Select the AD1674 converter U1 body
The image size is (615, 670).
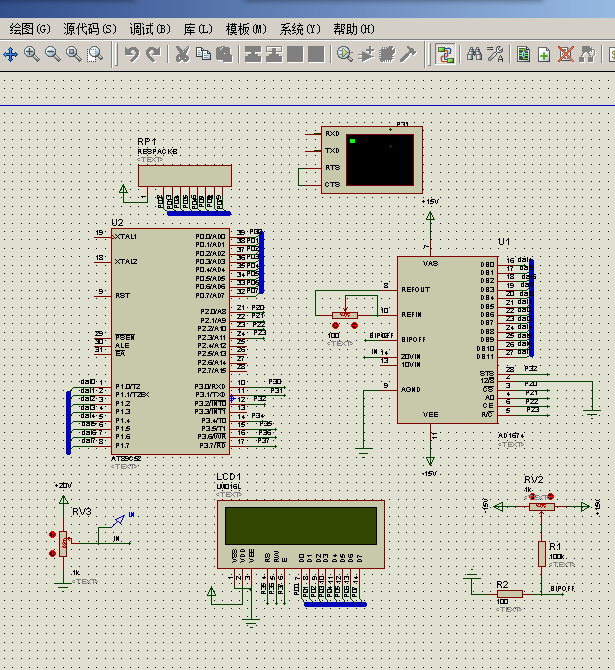(x=447, y=340)
